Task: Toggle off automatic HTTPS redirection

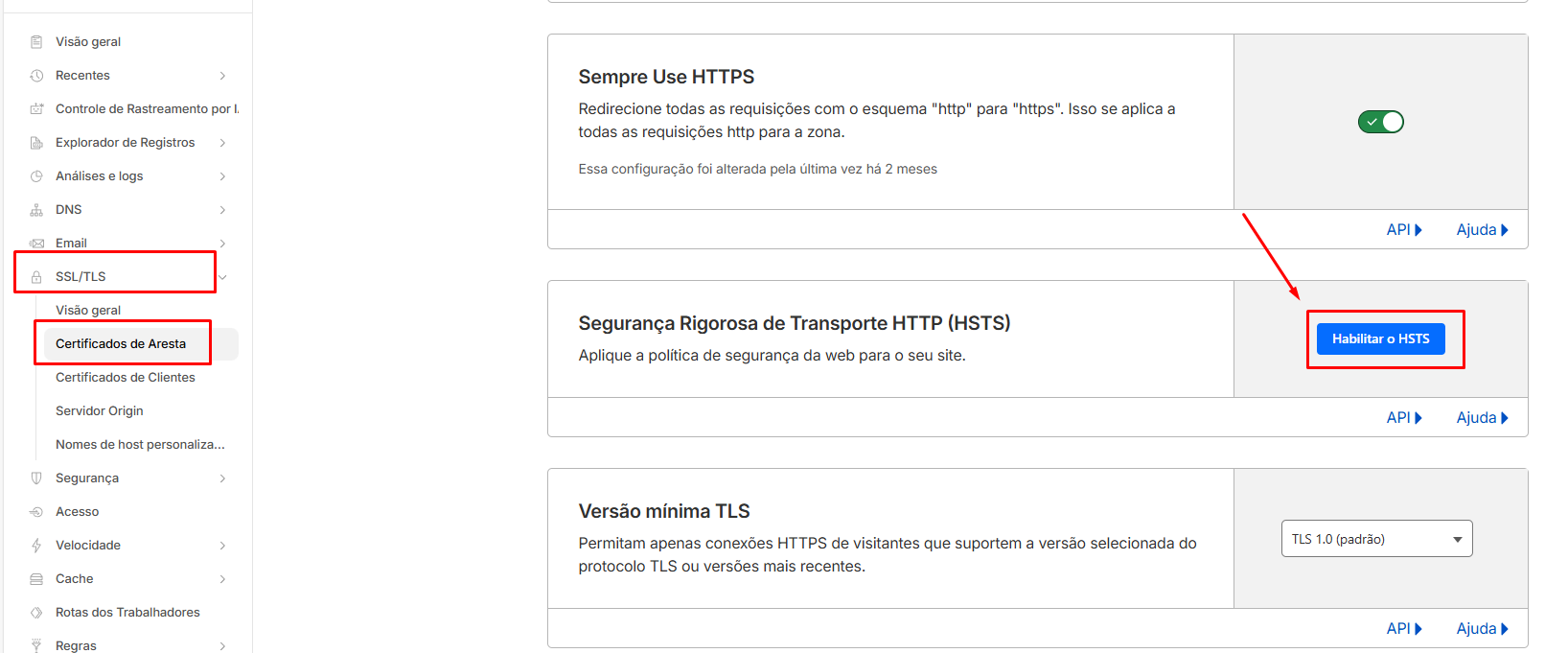Action: [1380, 121]
